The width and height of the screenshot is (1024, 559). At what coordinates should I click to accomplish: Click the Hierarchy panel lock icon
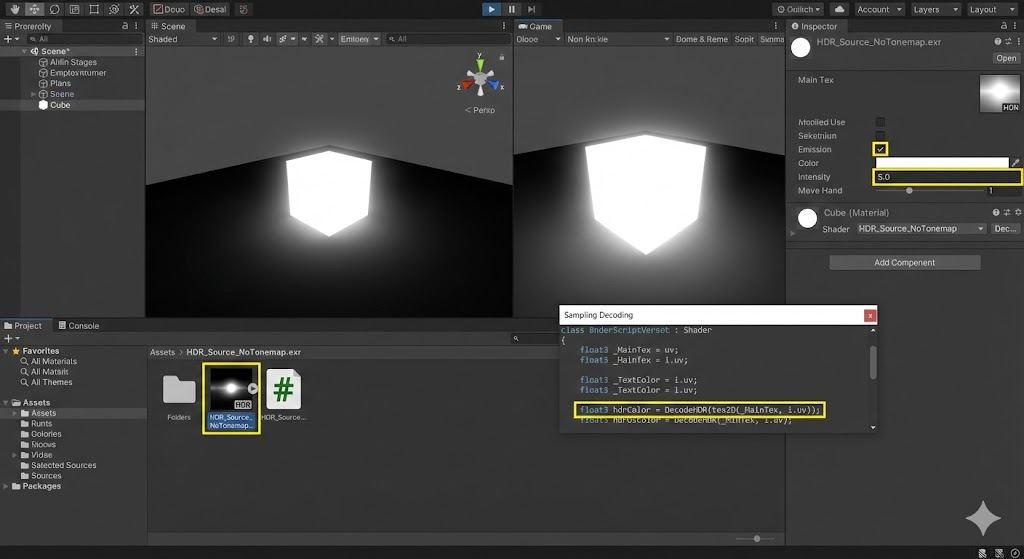click(x=125, y=26)
